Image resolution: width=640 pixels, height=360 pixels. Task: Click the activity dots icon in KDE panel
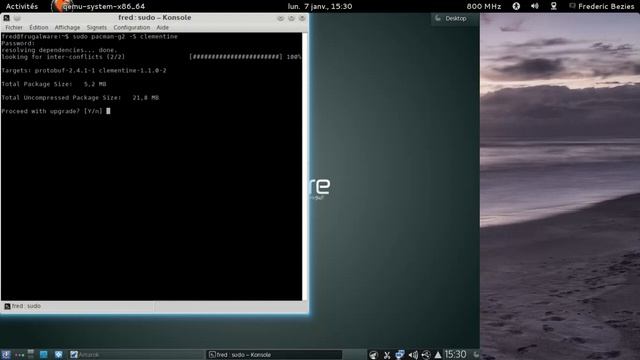point(19,355)
